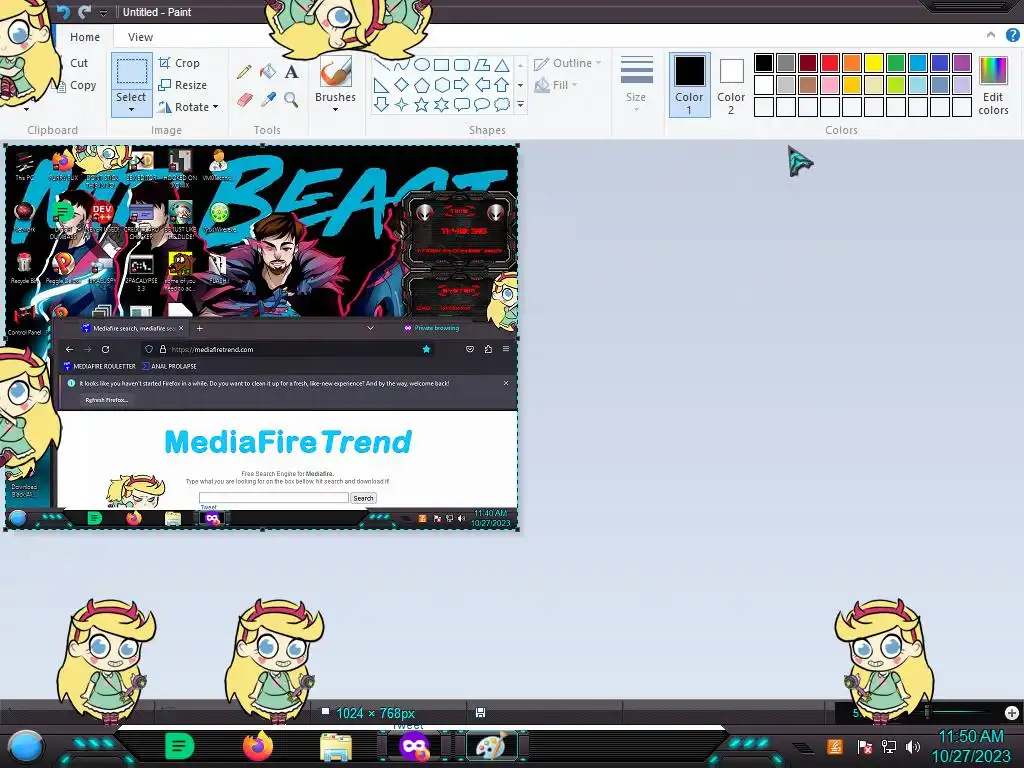
Task: Activate the Color picker eyedropper
Action: pyautogui.click(x=268, y=99)
